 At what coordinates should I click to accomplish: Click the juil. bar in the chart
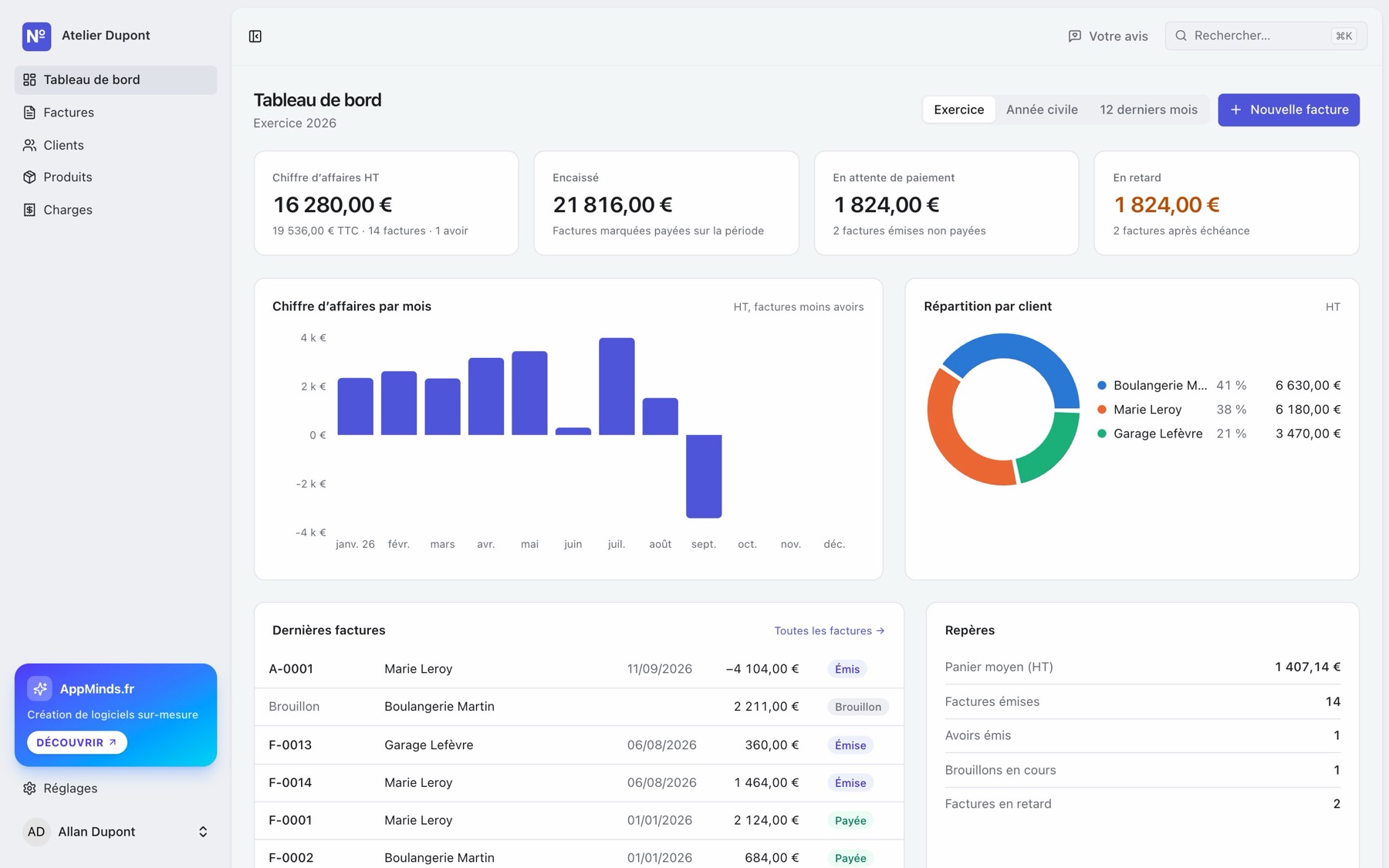pos(617,387)
